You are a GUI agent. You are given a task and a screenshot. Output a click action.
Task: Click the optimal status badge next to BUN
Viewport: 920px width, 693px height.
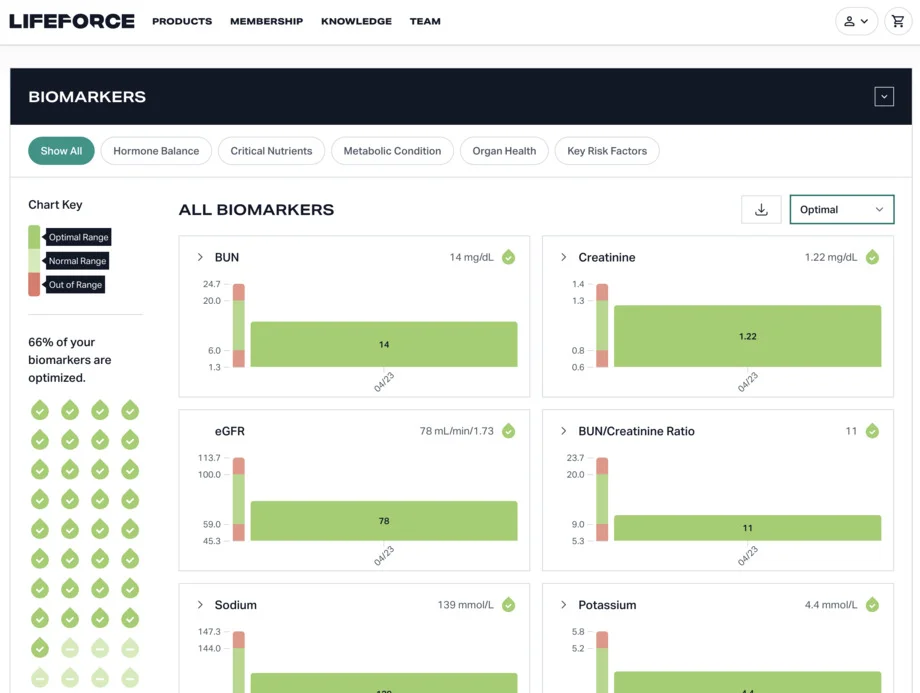[508, 257]
